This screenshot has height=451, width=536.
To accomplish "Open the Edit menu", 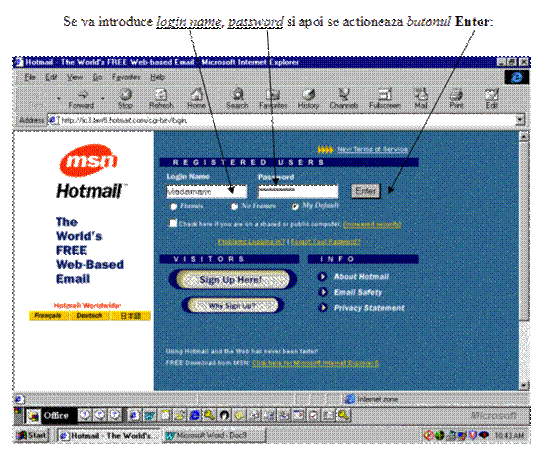I will [x=51, y=77].
